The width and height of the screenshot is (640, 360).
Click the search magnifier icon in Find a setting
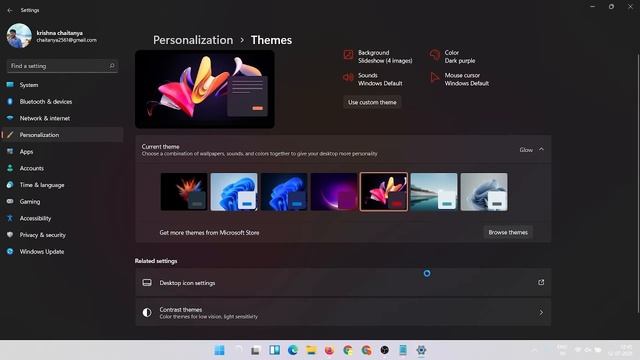[x=112, y=66]
